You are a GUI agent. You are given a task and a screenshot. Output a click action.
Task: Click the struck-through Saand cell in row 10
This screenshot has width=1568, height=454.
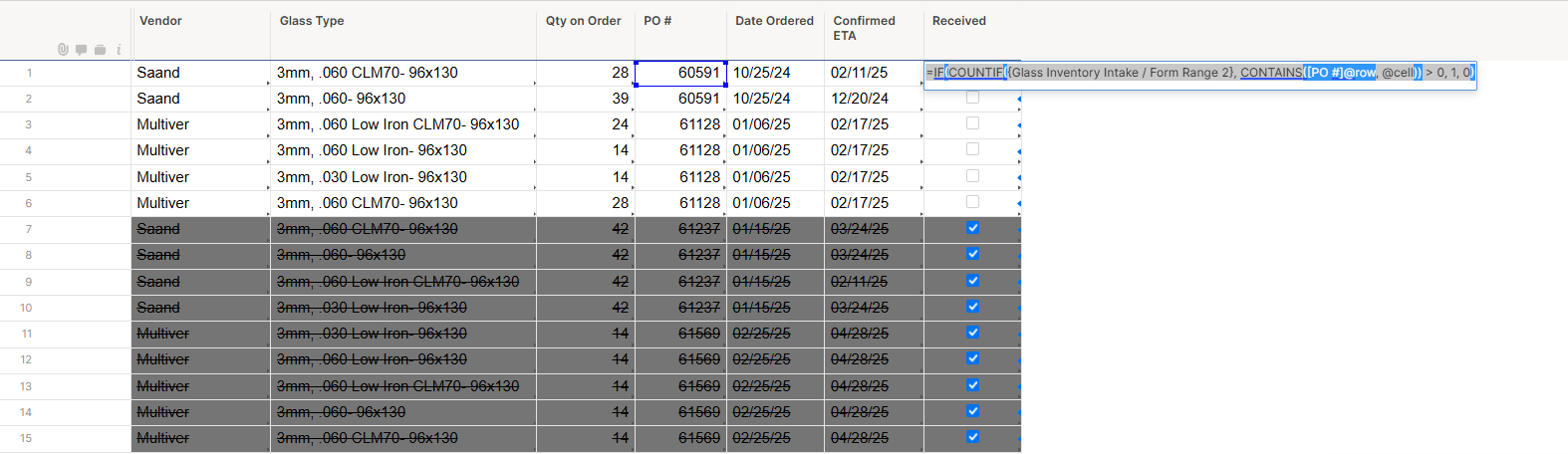(x=201, y=308)
